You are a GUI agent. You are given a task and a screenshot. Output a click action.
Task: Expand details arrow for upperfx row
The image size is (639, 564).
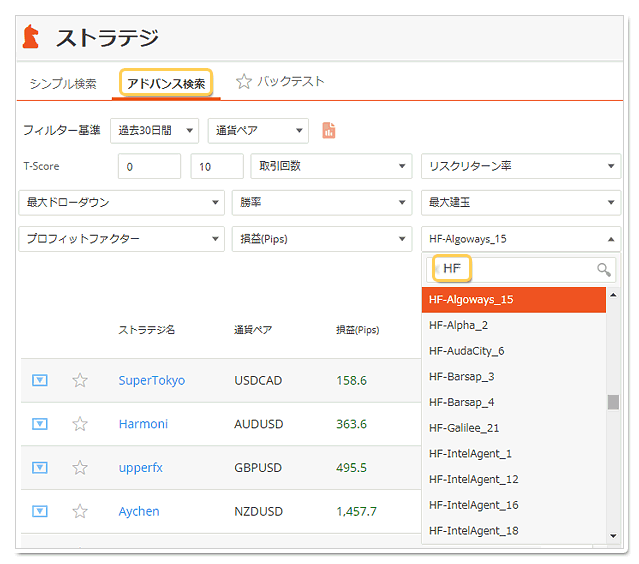(x=40, y=467)
